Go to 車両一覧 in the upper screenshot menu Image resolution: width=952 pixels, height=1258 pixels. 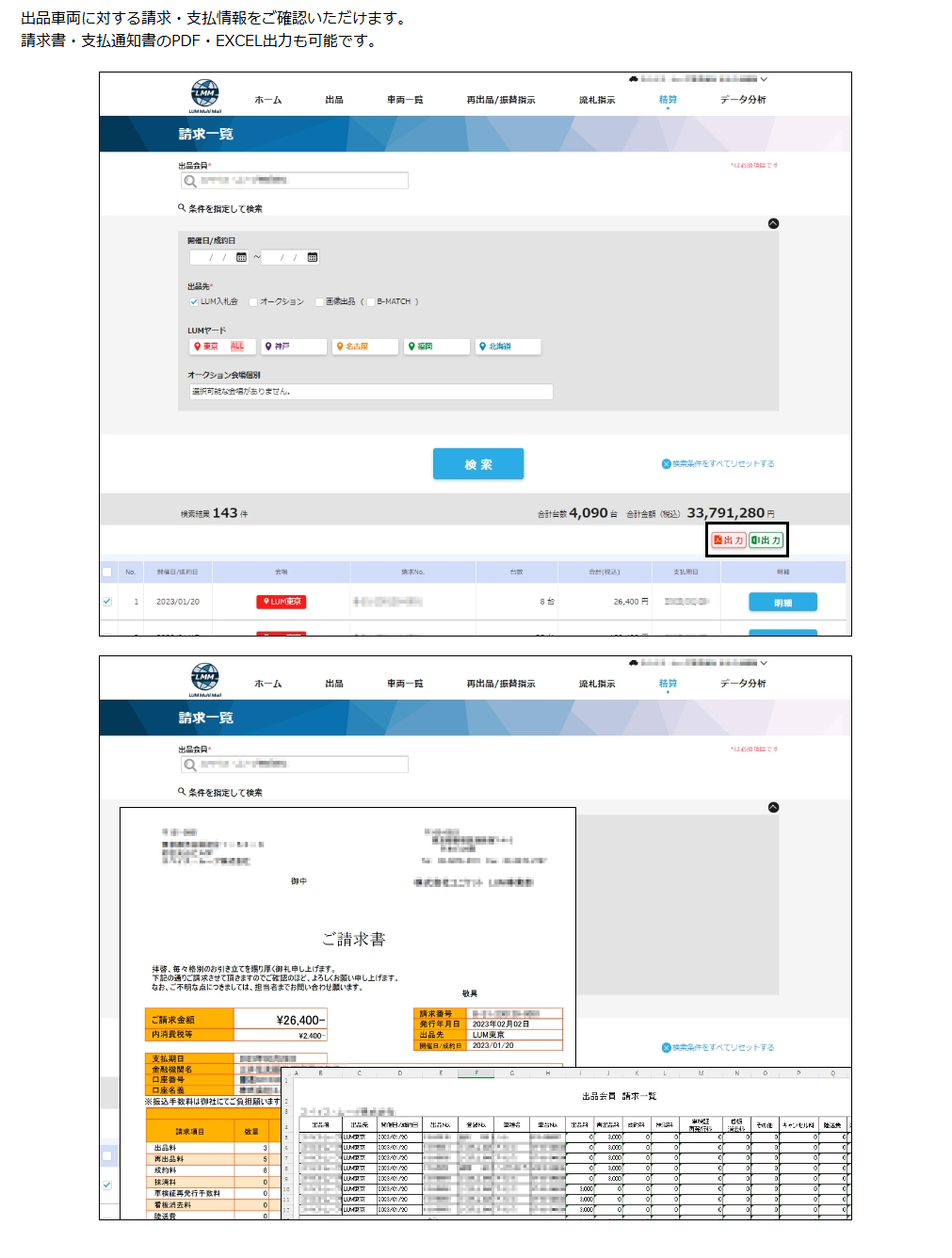[405, 100]
